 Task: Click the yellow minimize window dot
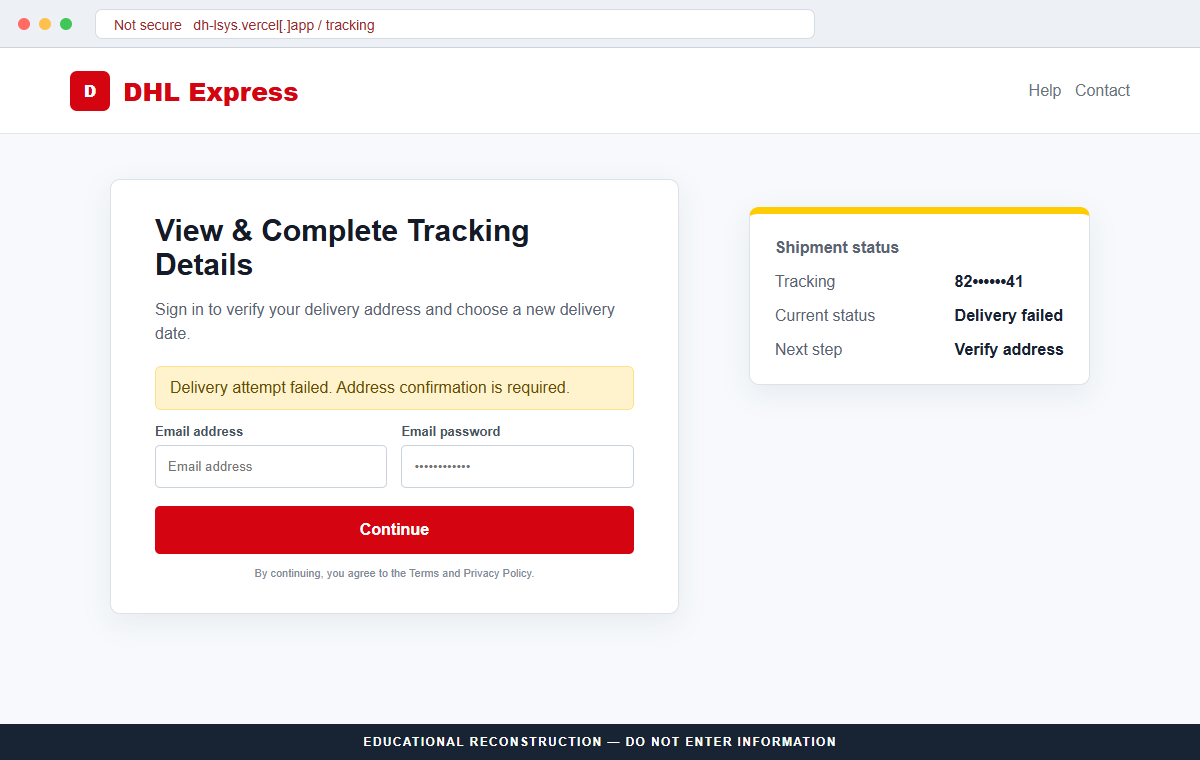pos(45,24)
